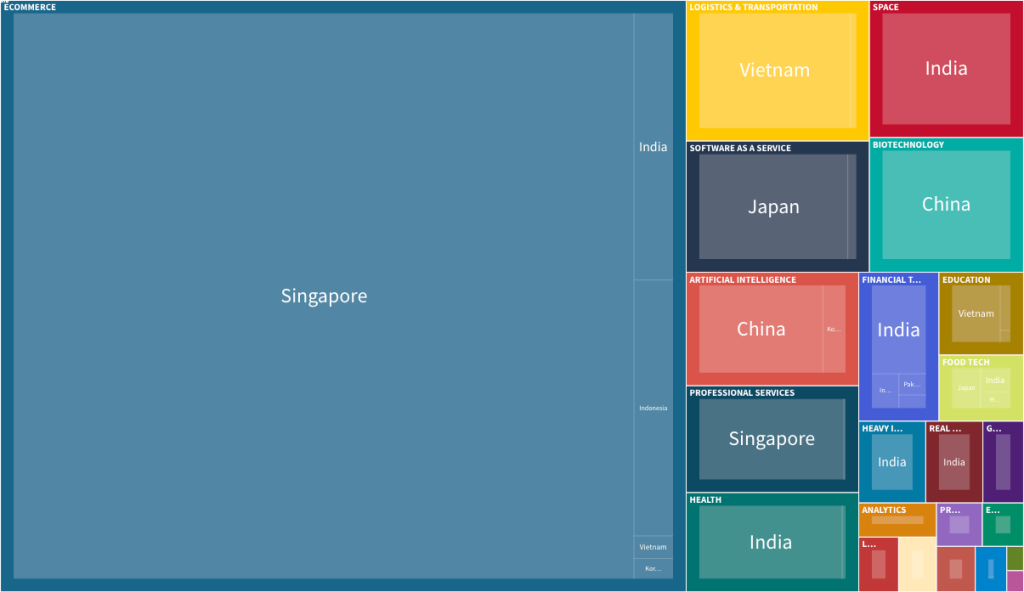Select the Pak... cell in Financial Tech
The height and width of the screenshot is (592, 1024).
[912, 384]
